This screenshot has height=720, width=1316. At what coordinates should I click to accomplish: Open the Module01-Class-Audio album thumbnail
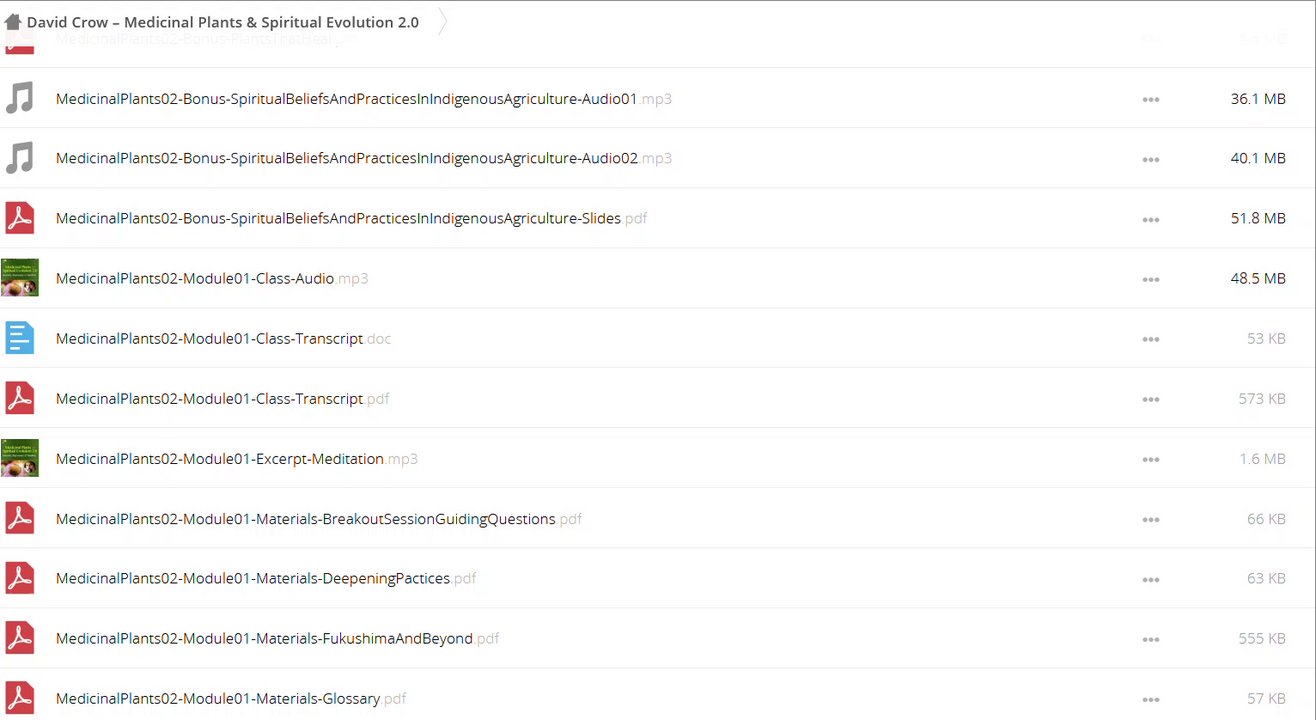[x=20, y=278]
